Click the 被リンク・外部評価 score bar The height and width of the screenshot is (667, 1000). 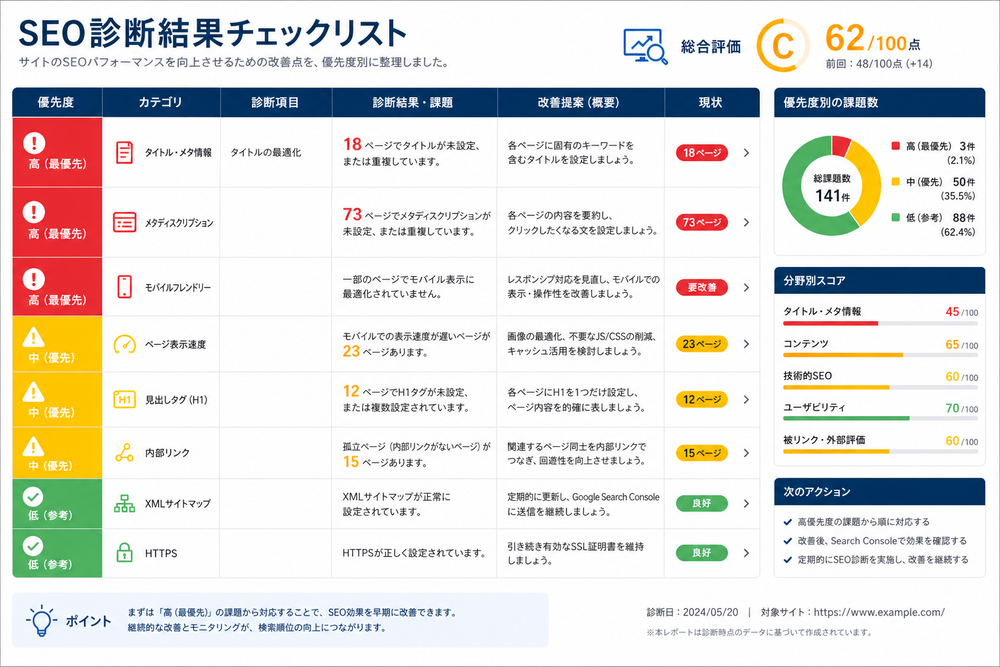[880, 451]
